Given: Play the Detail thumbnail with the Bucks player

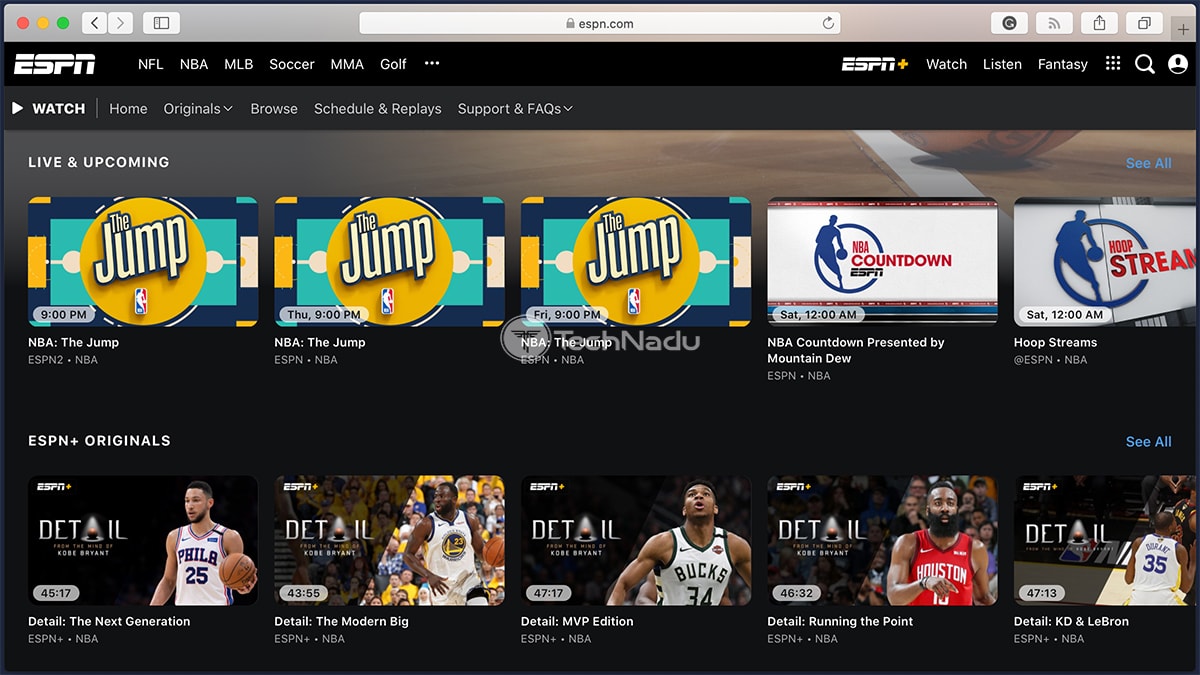Looking at the screenshot, I should 636,540.
